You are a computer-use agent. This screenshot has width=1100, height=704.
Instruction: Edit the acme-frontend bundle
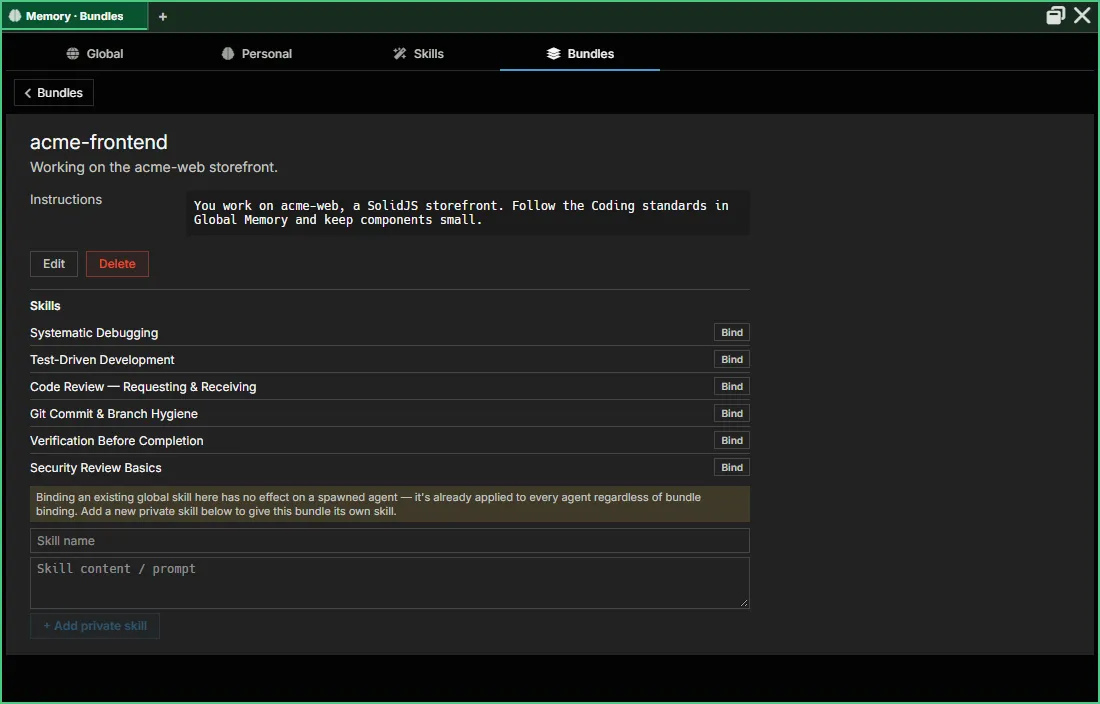click(x=54, y=264)
